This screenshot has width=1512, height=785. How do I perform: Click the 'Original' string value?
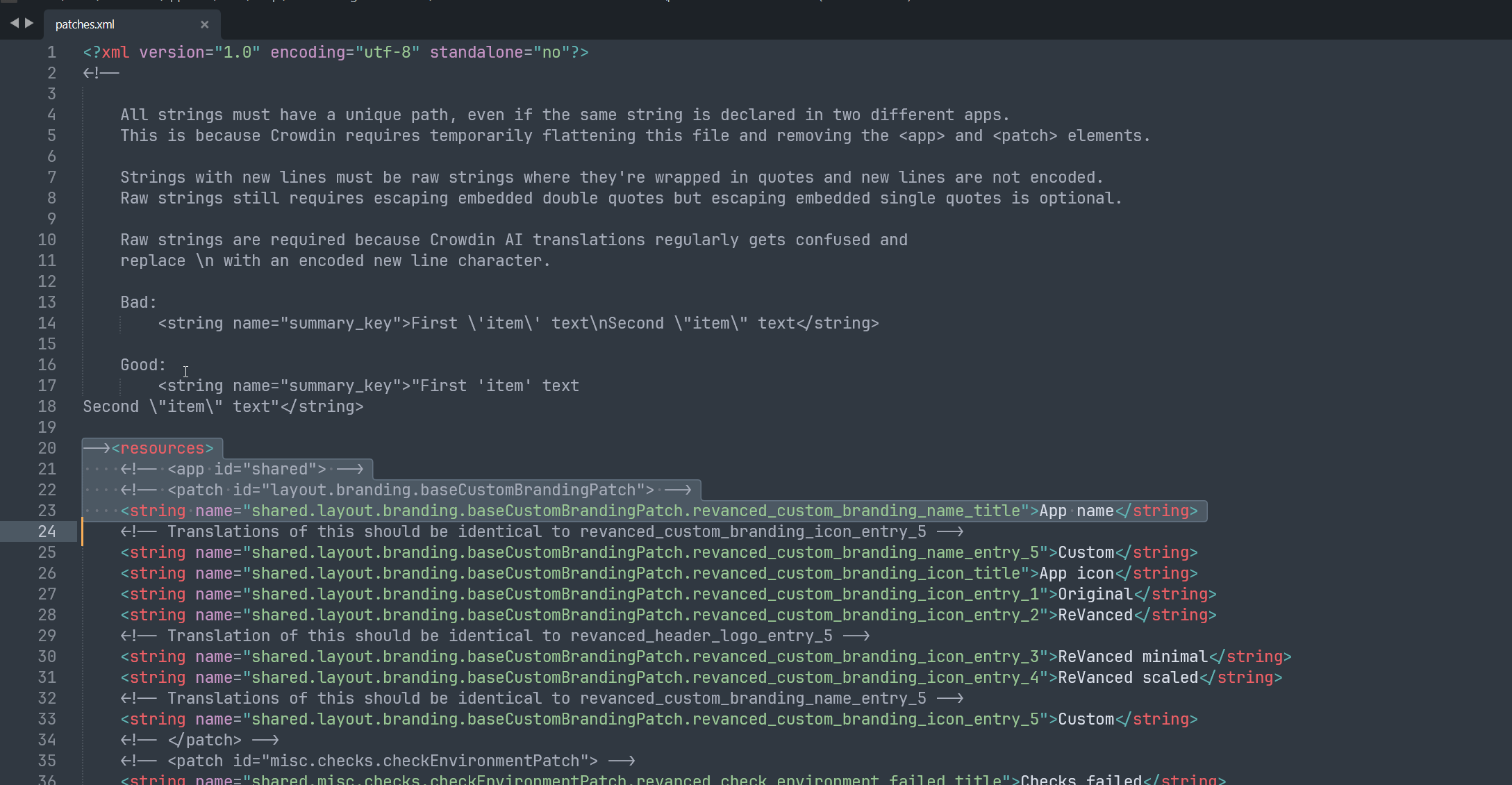[1095, 594]
